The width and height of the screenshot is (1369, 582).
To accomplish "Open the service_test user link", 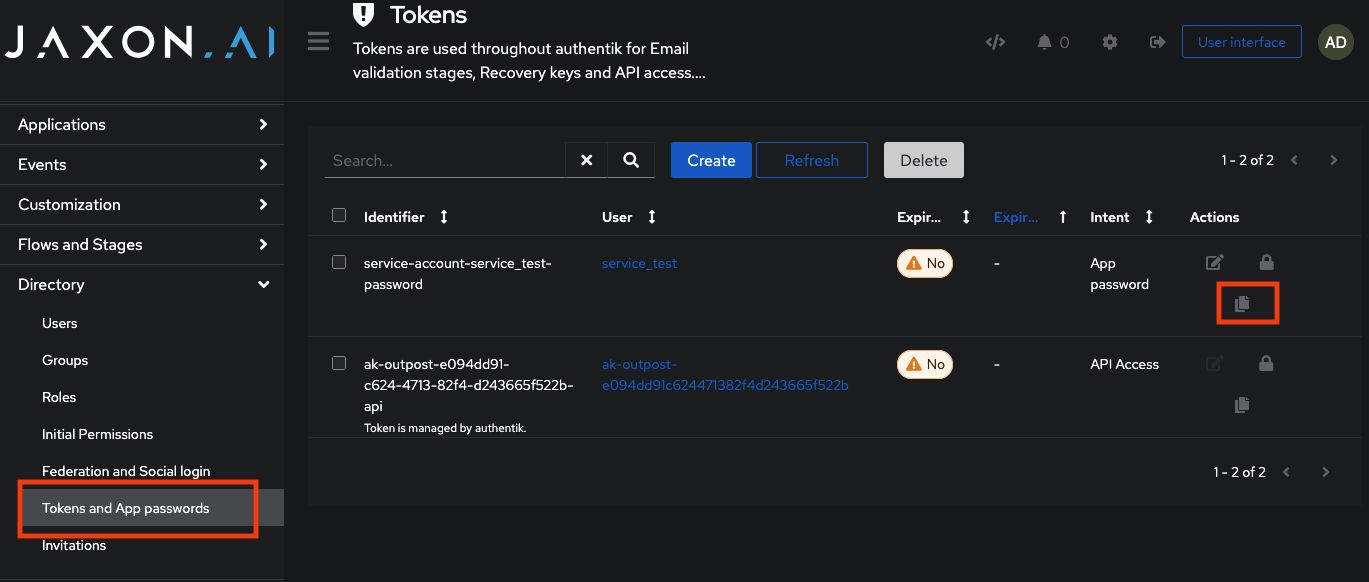I will point(639,263).
